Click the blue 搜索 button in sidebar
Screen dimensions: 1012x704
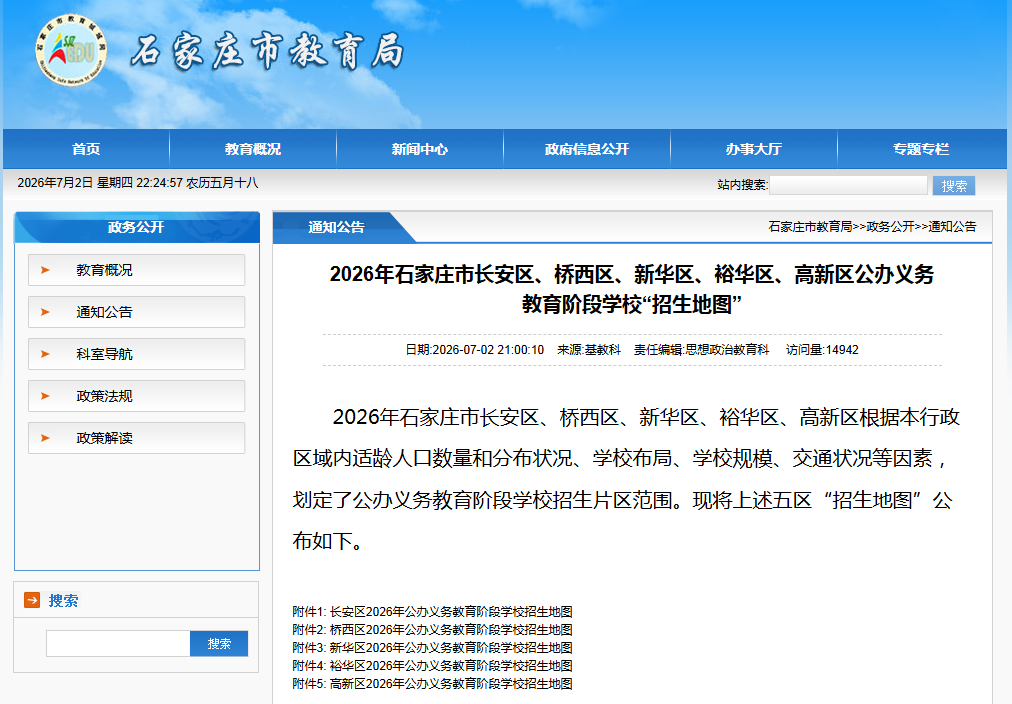219,643
